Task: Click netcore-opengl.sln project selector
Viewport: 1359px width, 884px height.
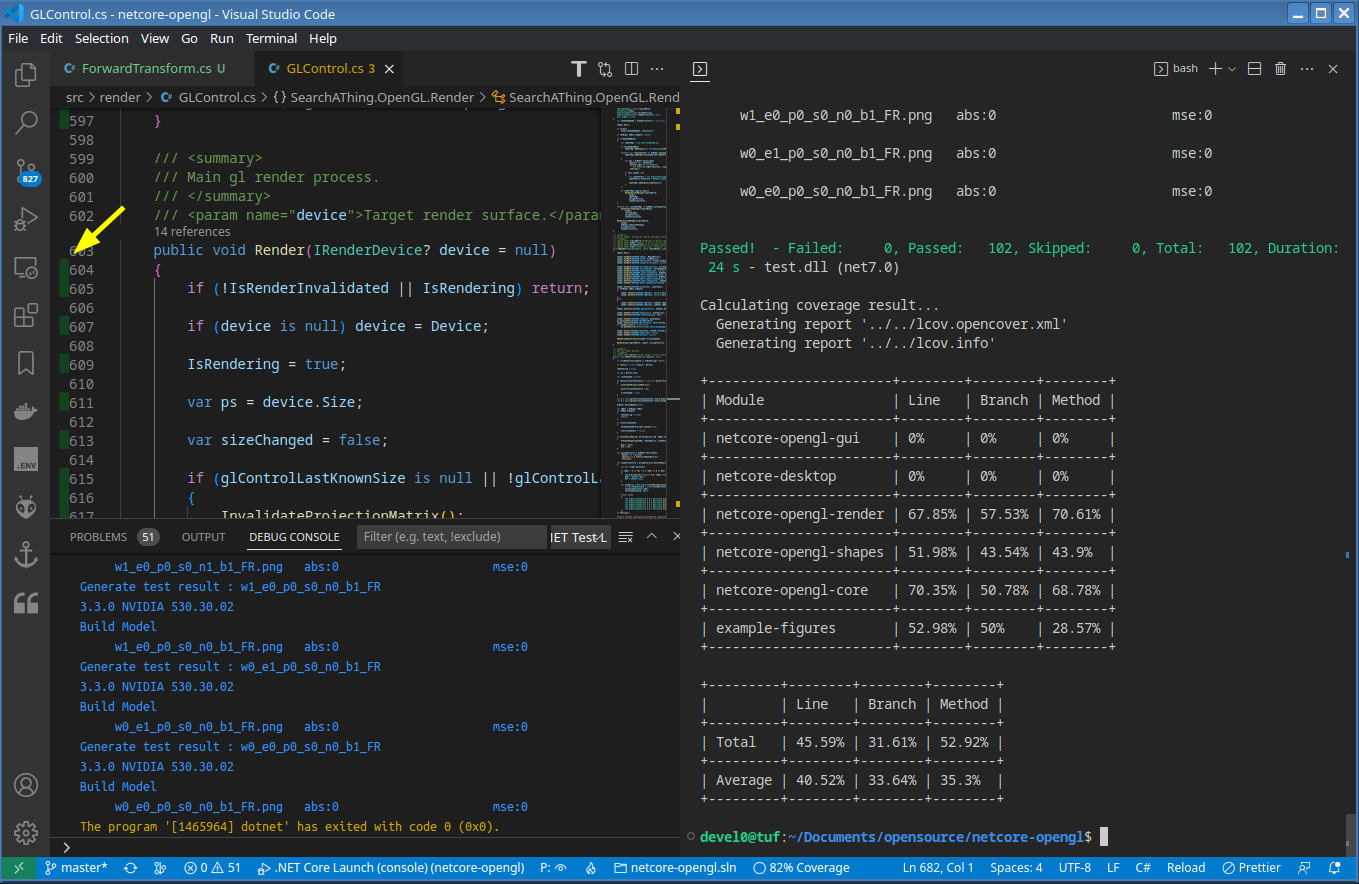Action: click(675, 868)
